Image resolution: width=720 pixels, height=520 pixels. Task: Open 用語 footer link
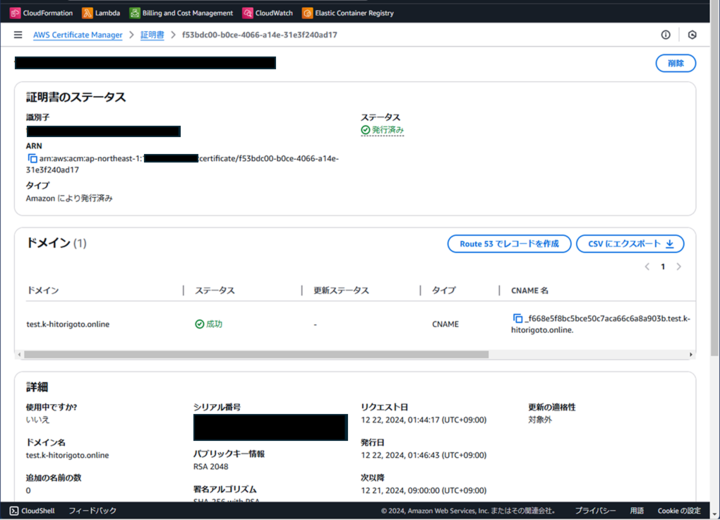(636, 511)
